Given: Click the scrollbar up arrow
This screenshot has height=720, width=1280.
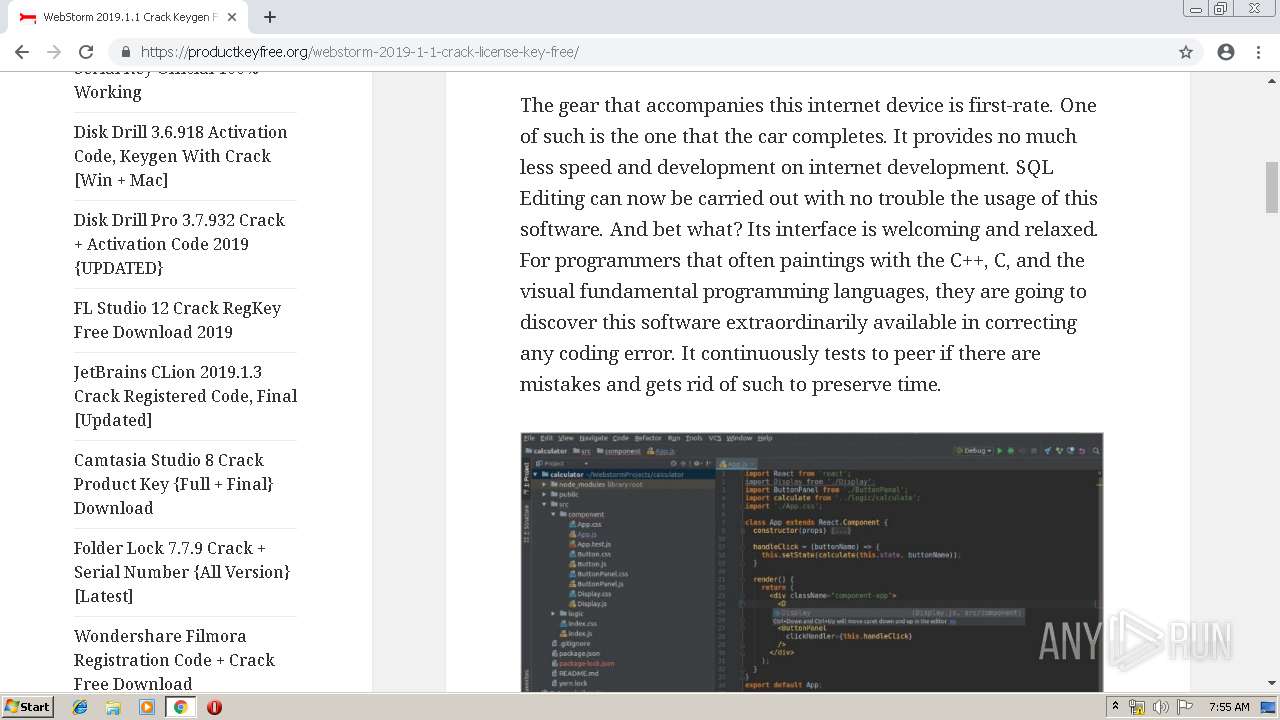Looking at the screenshot, I should (1272, 80).
